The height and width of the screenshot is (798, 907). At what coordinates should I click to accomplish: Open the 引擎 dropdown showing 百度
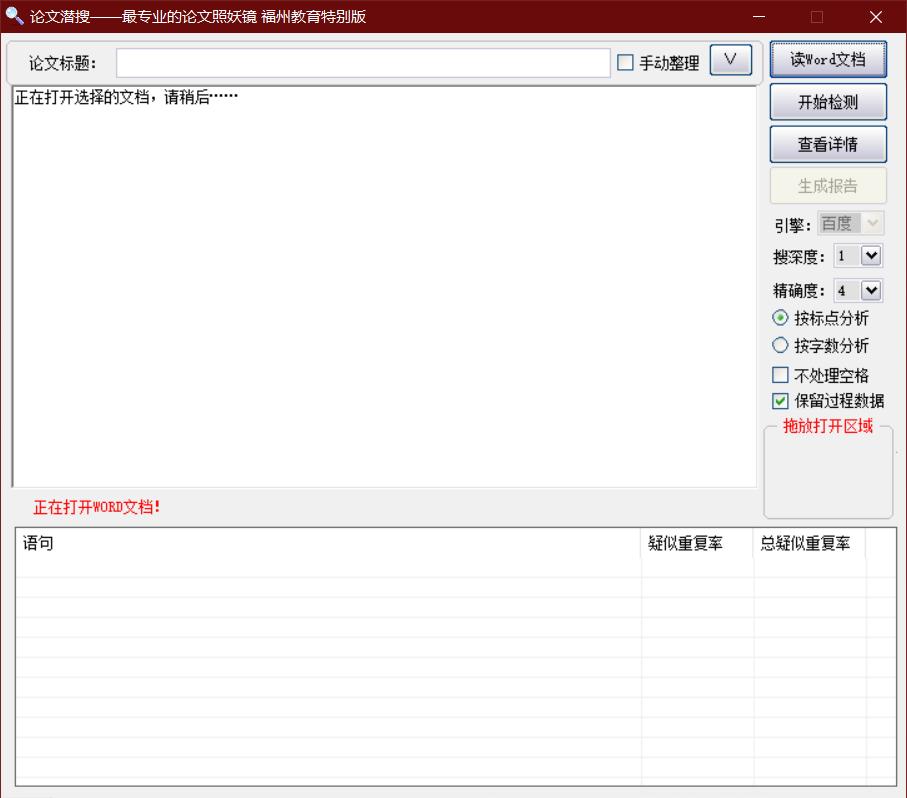click(x=850, y=223)
